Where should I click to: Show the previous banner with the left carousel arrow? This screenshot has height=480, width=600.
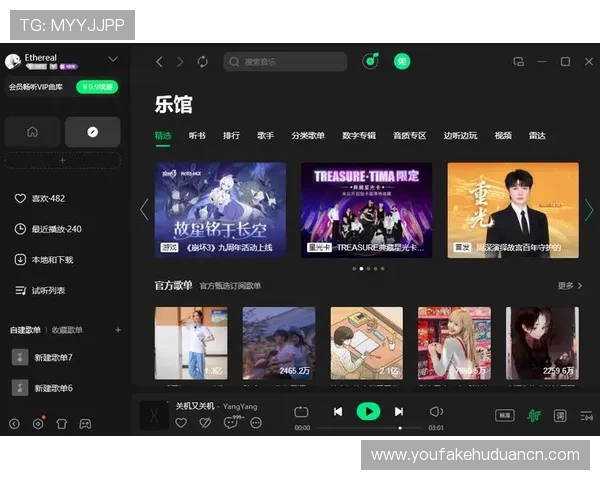point(144,210)
